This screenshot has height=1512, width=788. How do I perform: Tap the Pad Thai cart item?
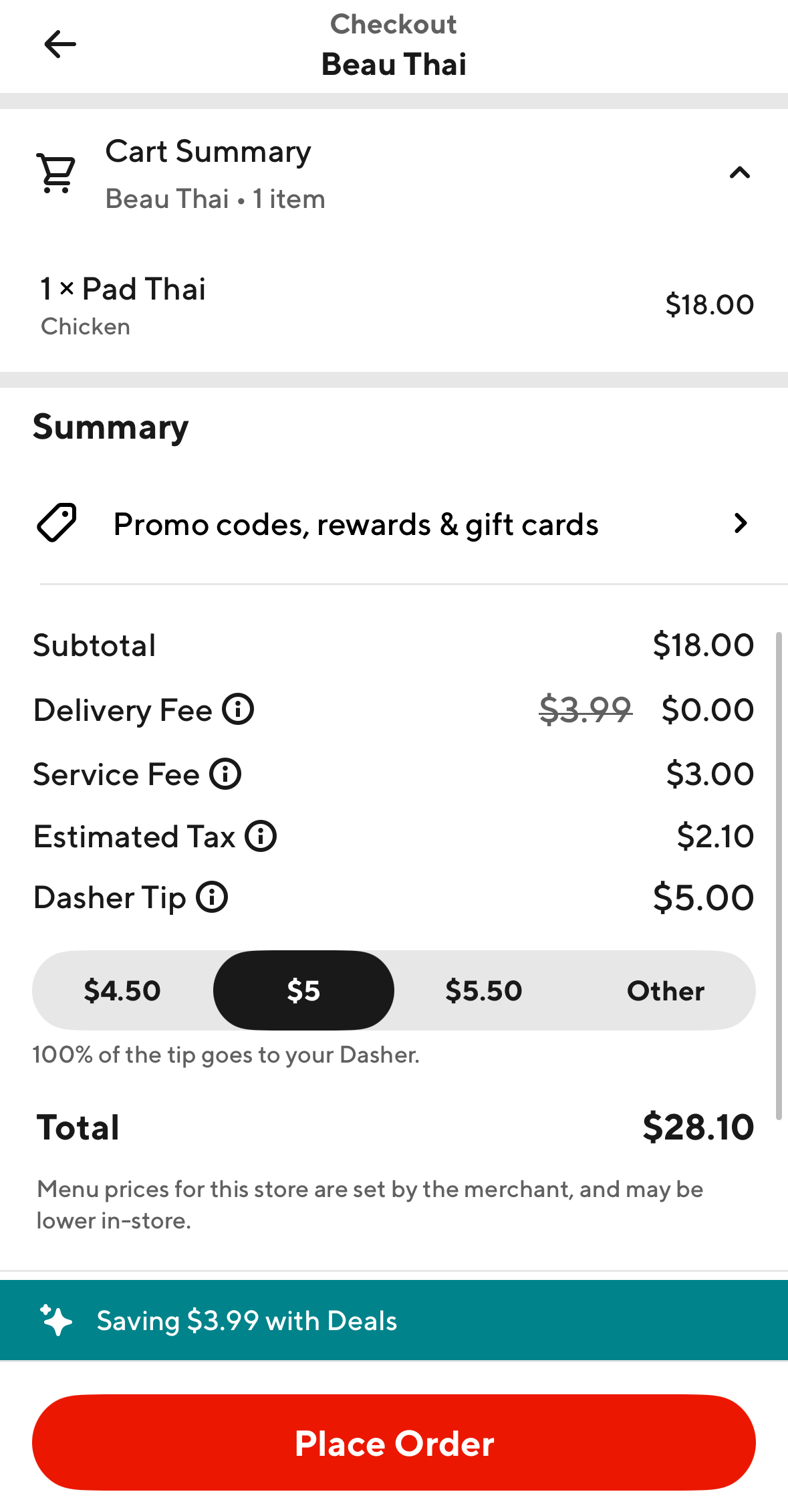pos(394,306)
